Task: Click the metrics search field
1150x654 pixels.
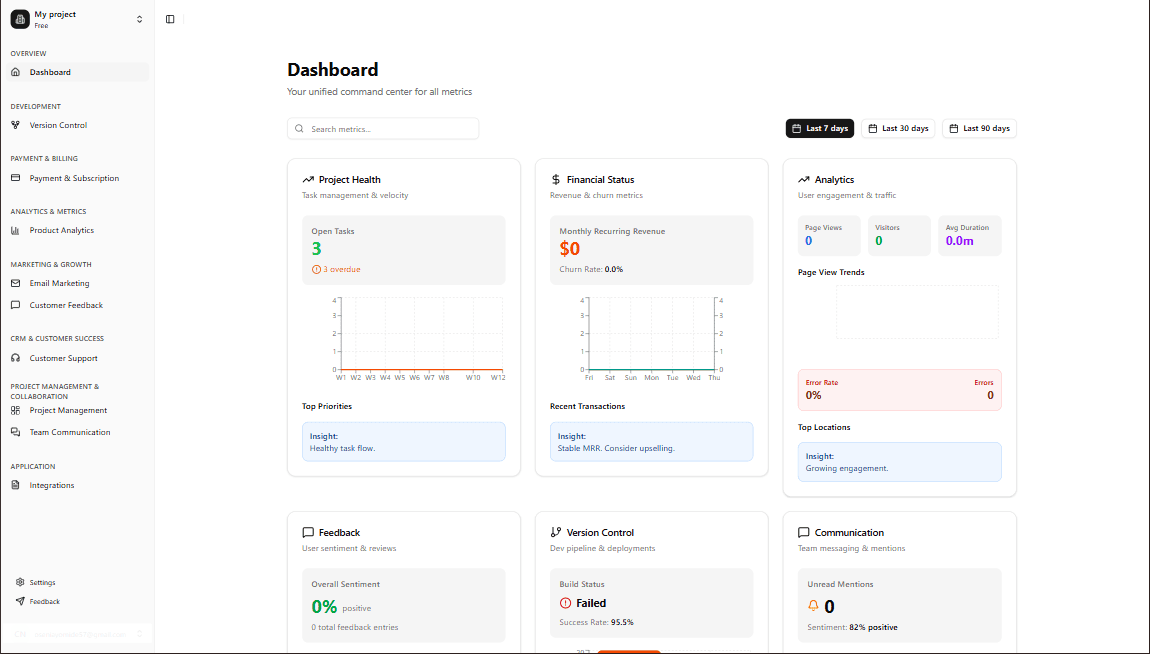Action: point(383,128)
